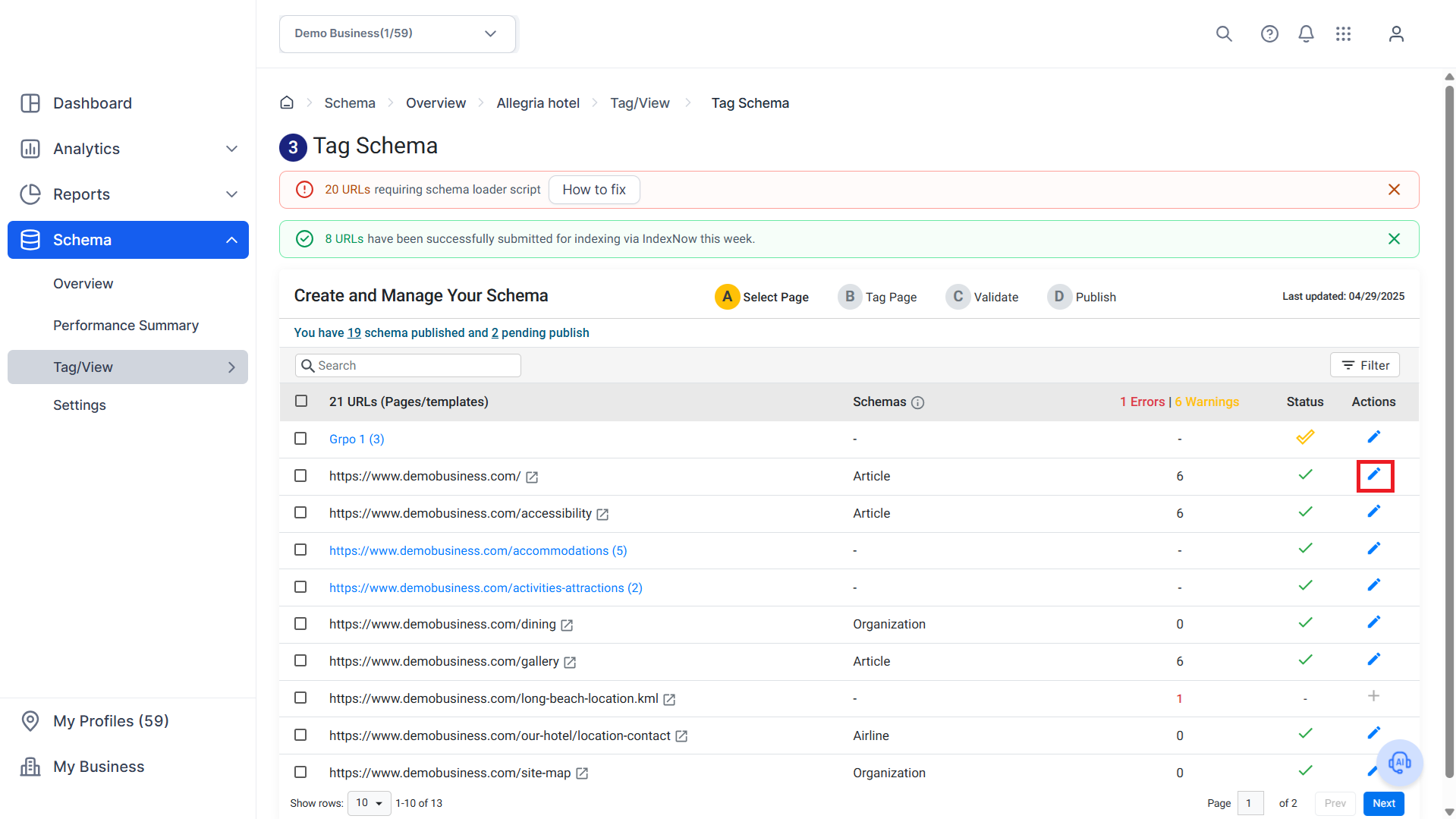The width and height of the screenshot is (1456, 819).
Task: Toggle the select-all URLs checkbox
Action: (301, 401)
